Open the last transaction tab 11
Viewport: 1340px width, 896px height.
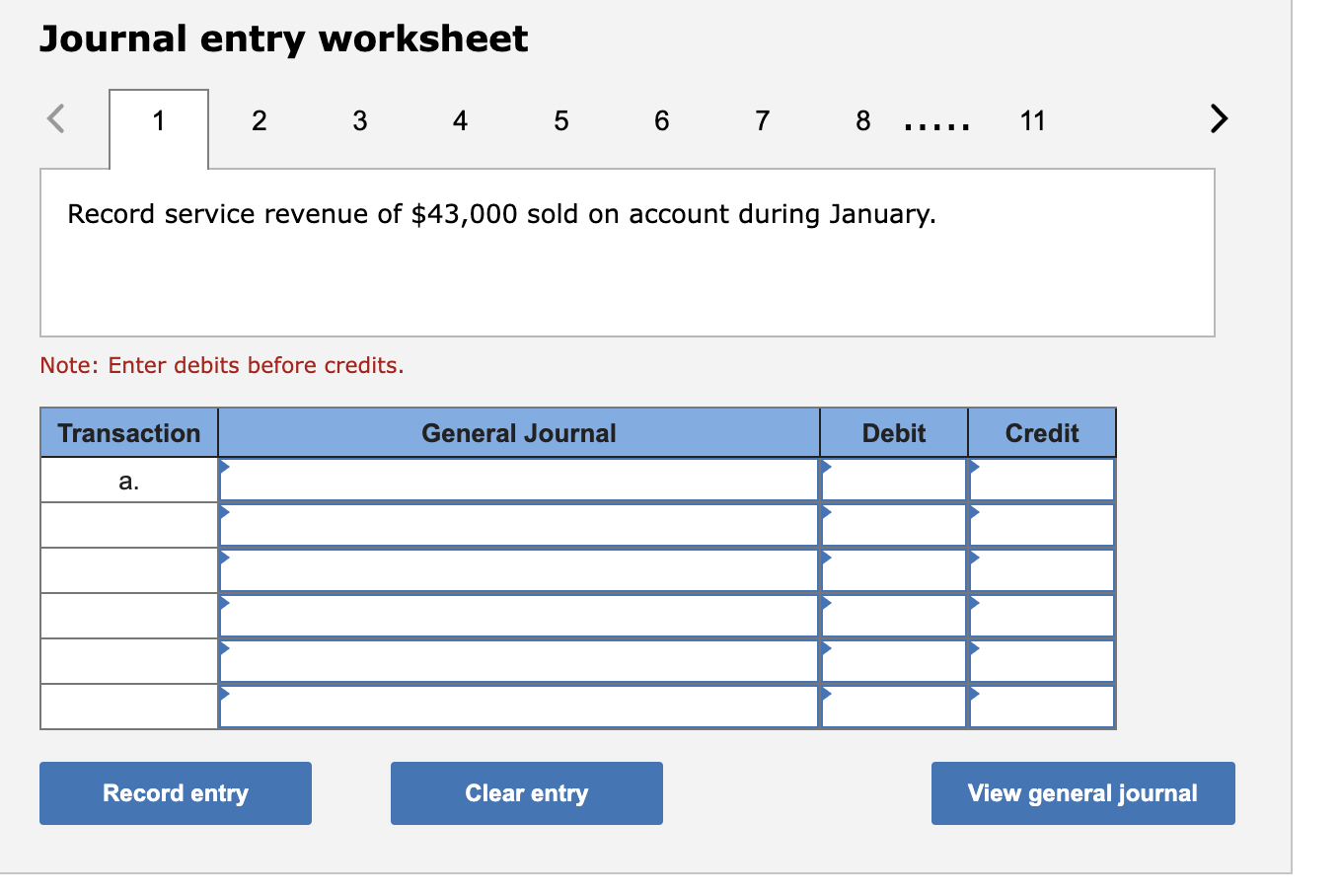(1032, 120)
